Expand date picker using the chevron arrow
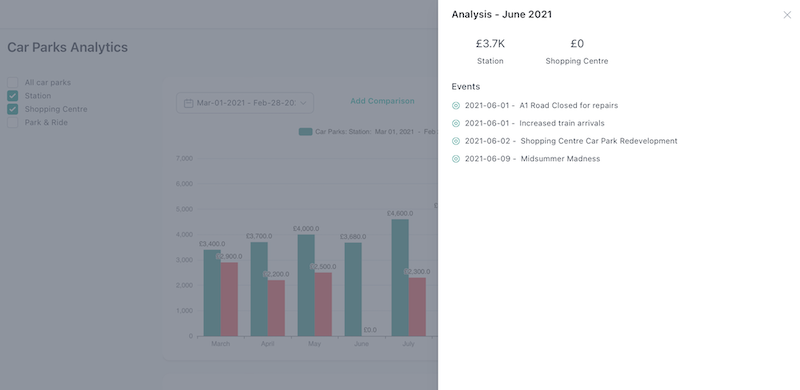The width and height of the screenshot is (800, 390). (303, 103)
